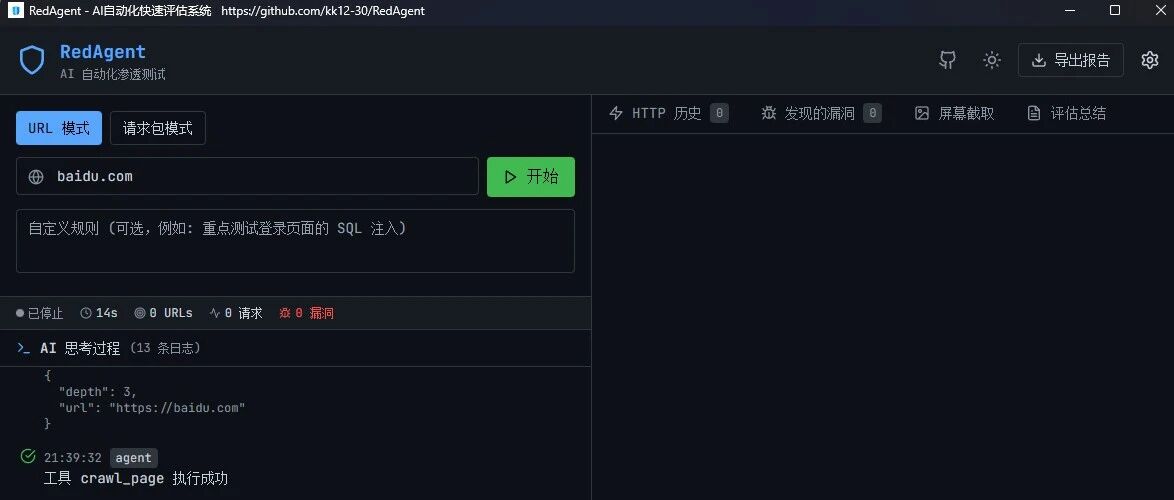This screenshot has width=1174, height=500.
Task: Click the "depth": 3 log line
Action: tap(98, 391)
